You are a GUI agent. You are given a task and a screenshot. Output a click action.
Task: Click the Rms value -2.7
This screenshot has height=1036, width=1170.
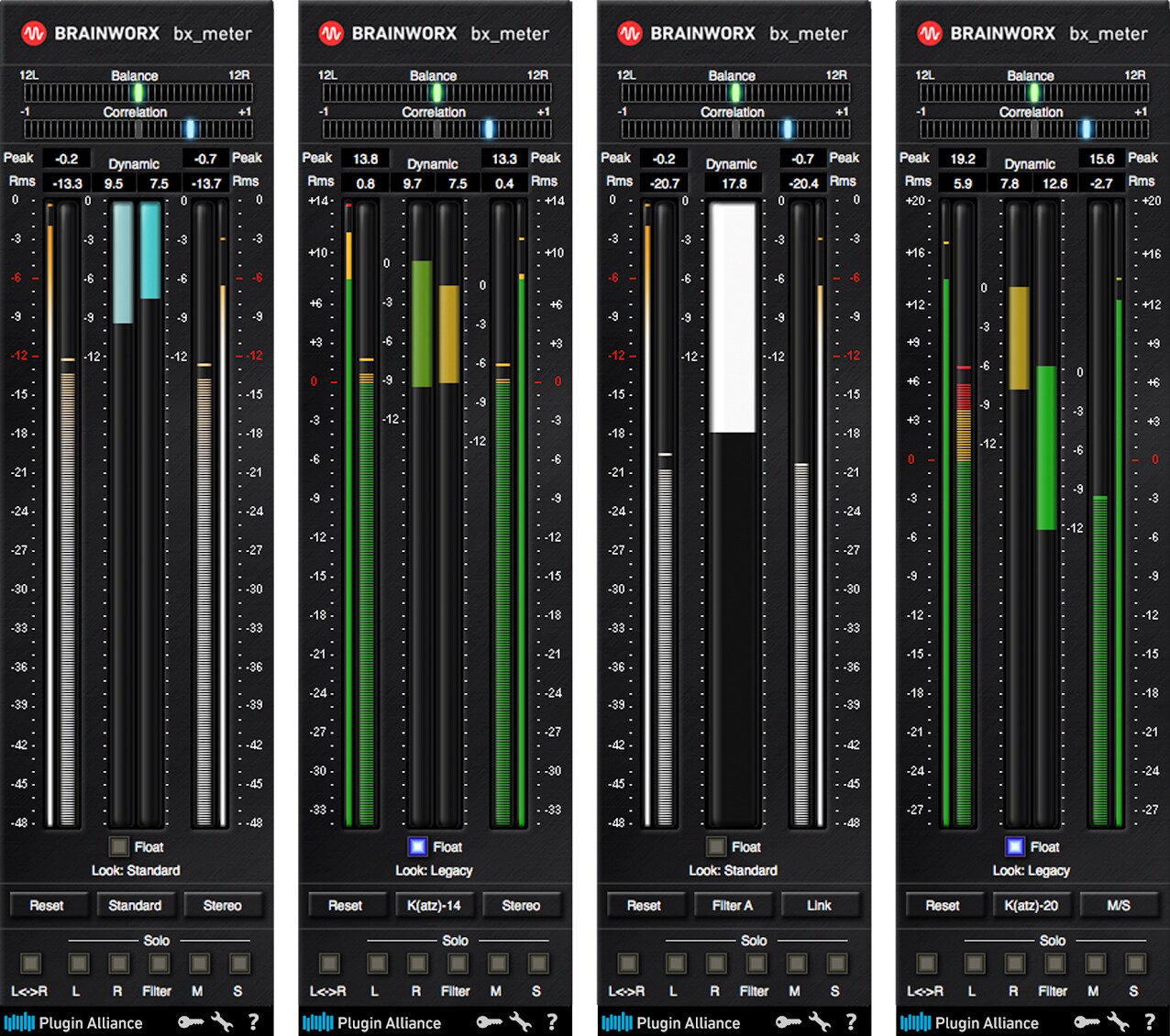point(1101,183)
